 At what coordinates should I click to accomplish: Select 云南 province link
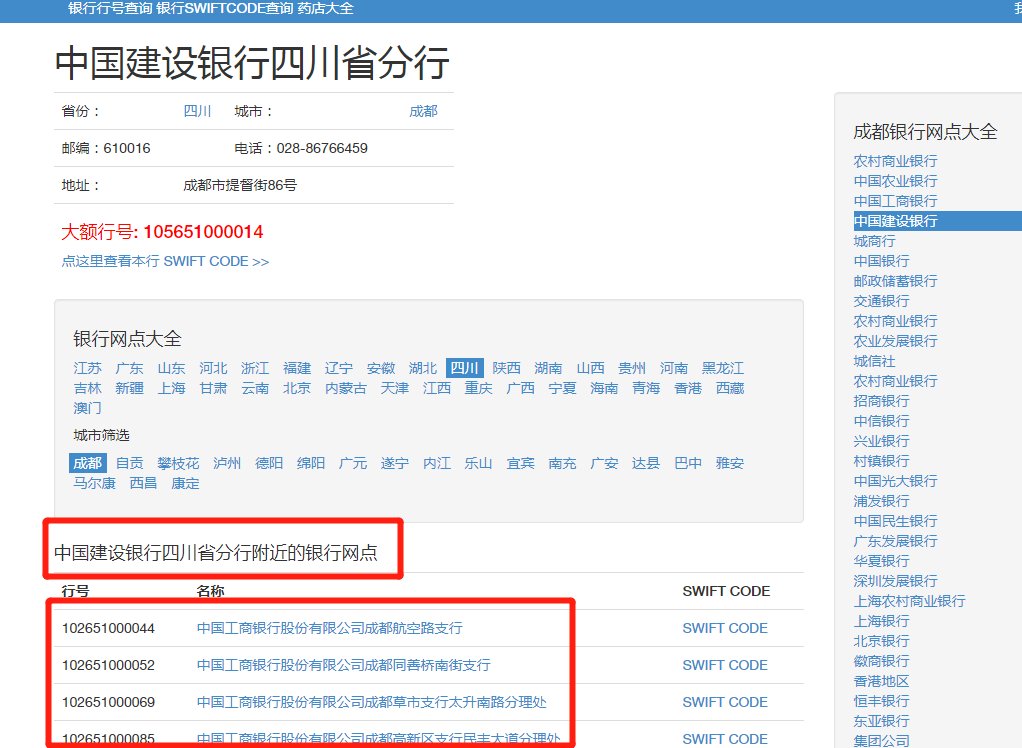(x=255, y=388)
